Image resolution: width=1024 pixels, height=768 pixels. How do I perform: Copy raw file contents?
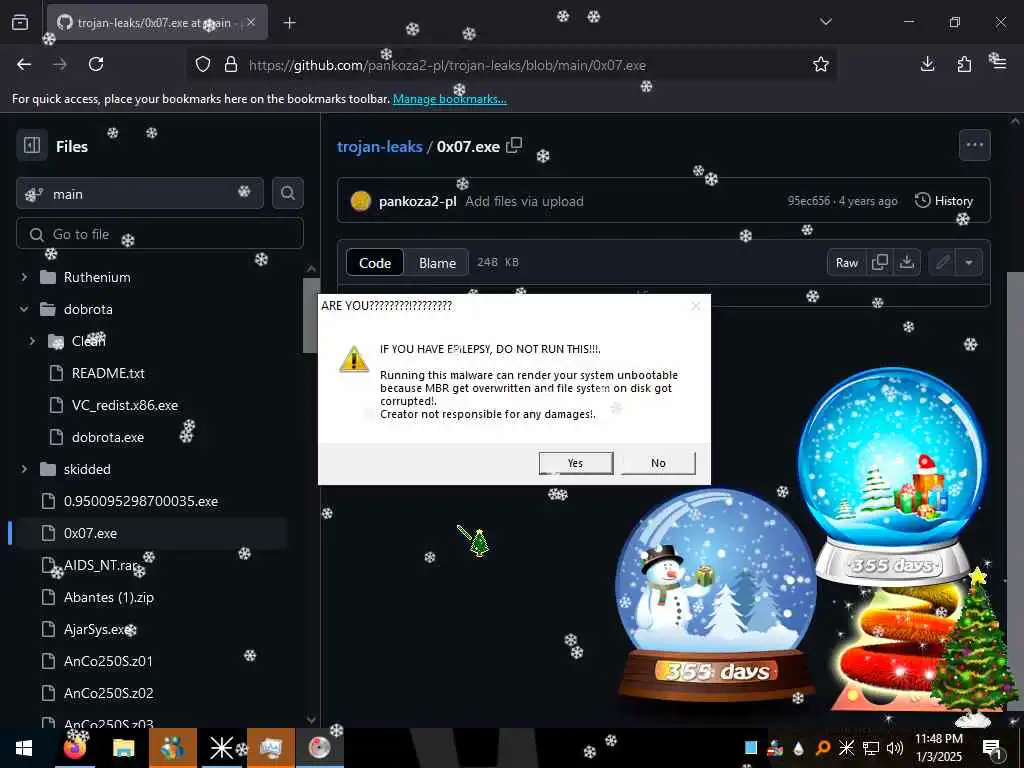point(880,263)
